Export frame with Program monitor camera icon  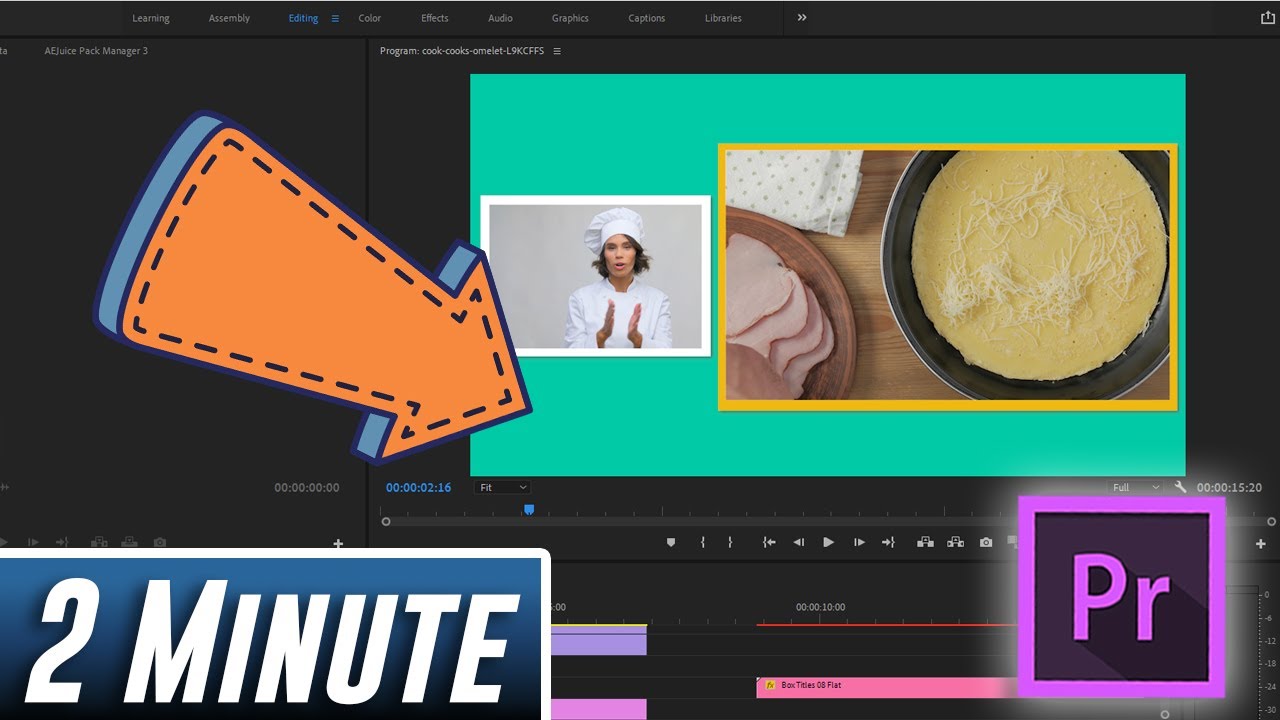986,542
